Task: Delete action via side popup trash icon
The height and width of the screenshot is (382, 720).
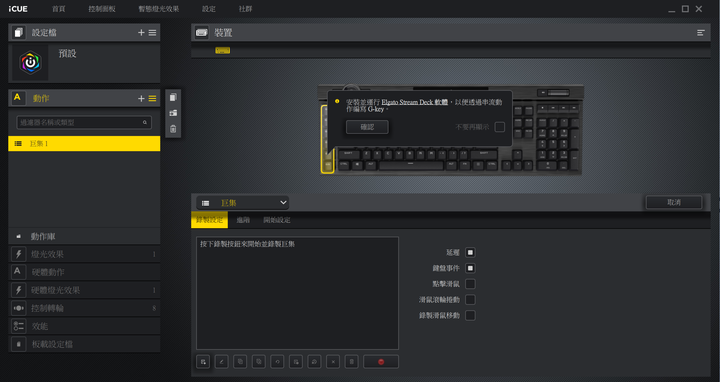Action: click(x=173, y=129)
